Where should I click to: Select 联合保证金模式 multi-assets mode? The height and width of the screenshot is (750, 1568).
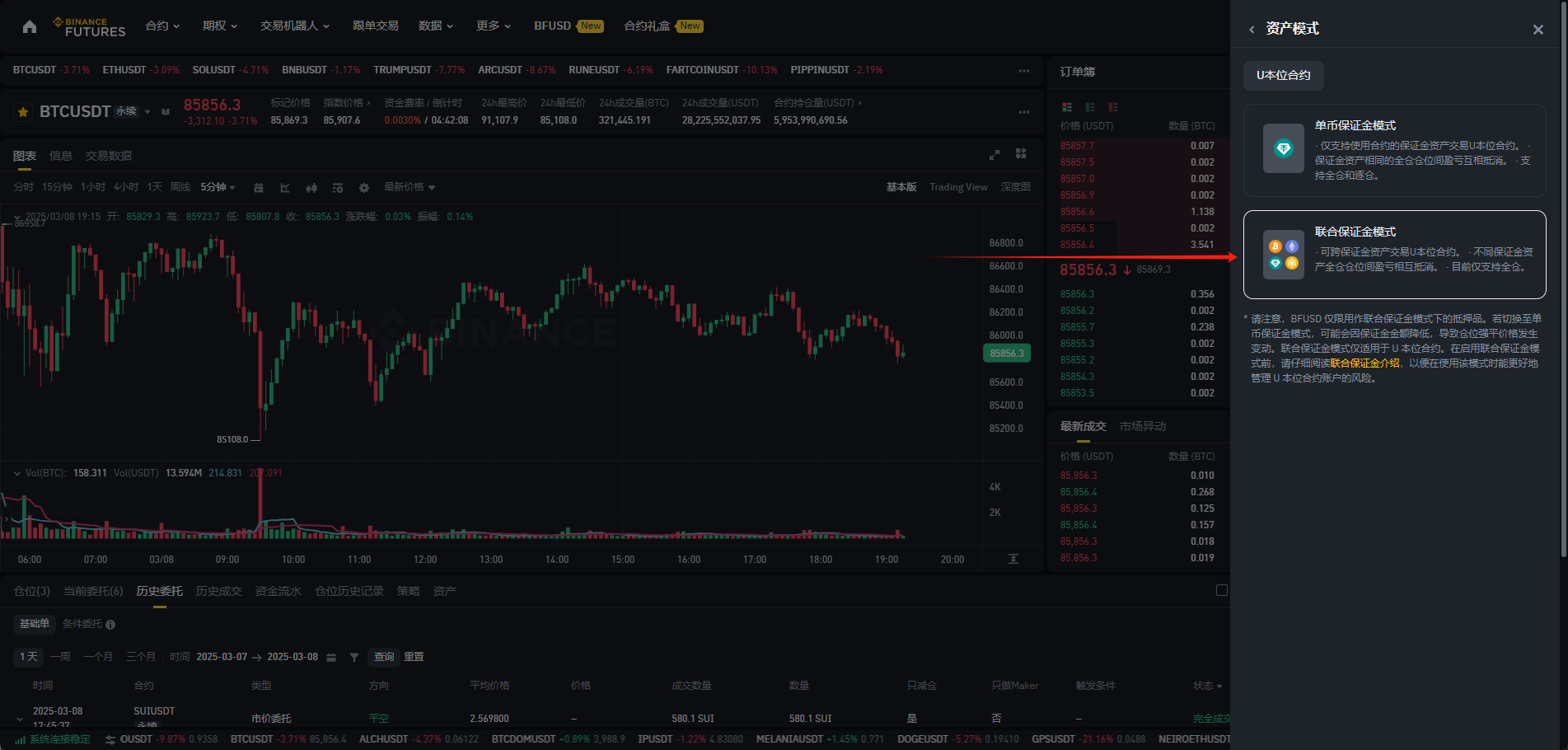[1394, 255]
